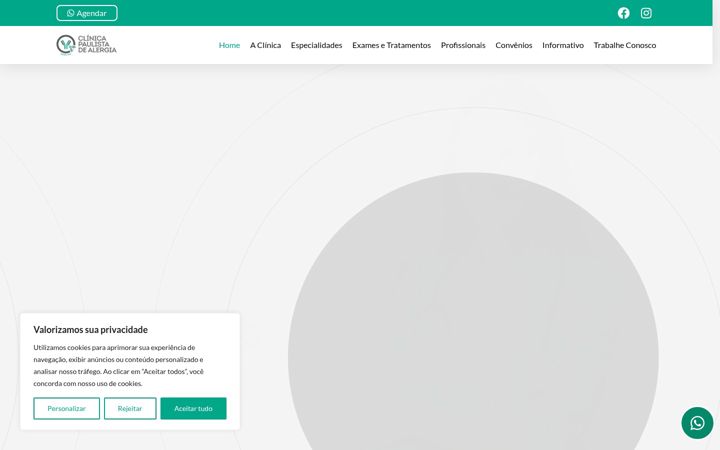Accept cookies with Aceitar tudo

tap(193, 408)
